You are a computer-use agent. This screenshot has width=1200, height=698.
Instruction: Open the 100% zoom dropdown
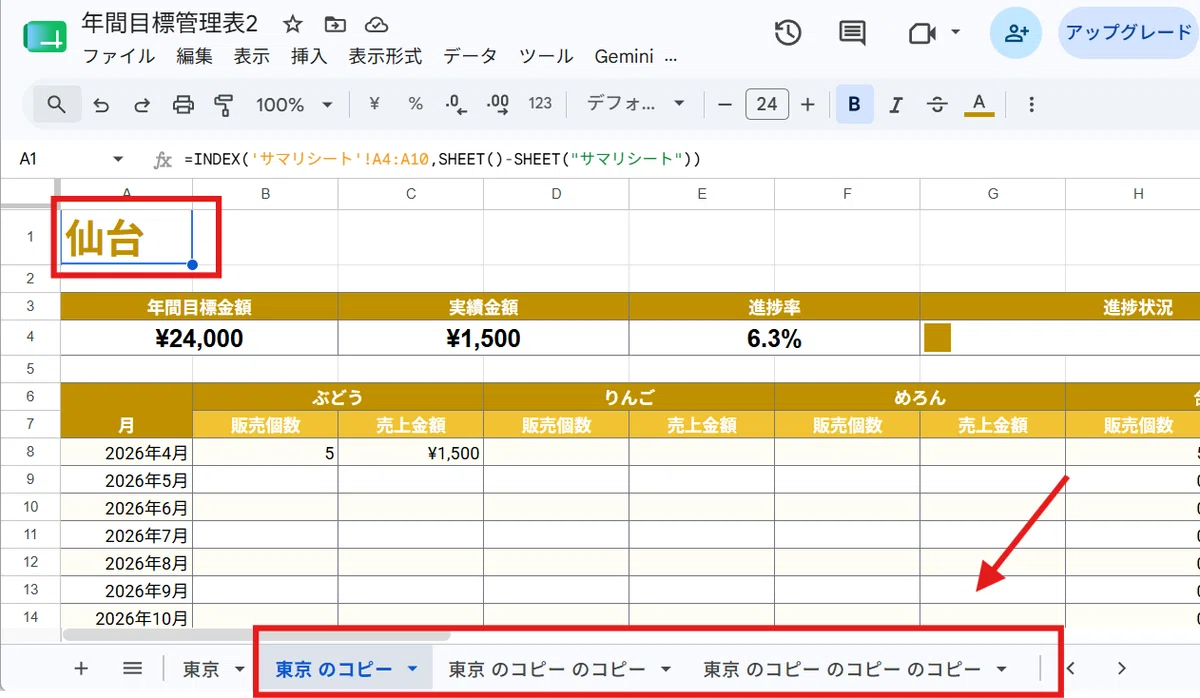pos(294,104)
